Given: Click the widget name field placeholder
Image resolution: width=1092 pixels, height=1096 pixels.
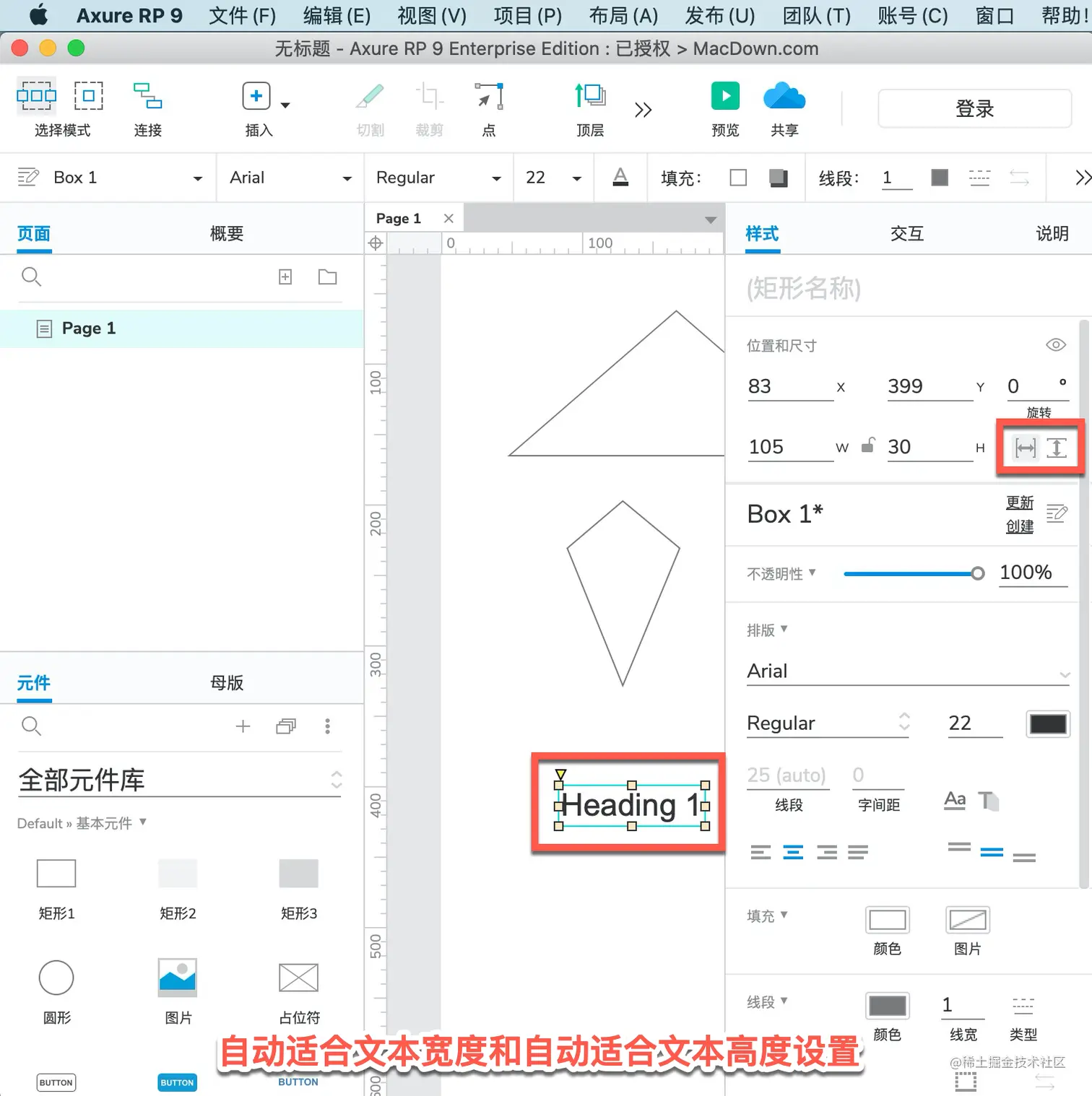Looking at the screenshot, I should 803,288.
